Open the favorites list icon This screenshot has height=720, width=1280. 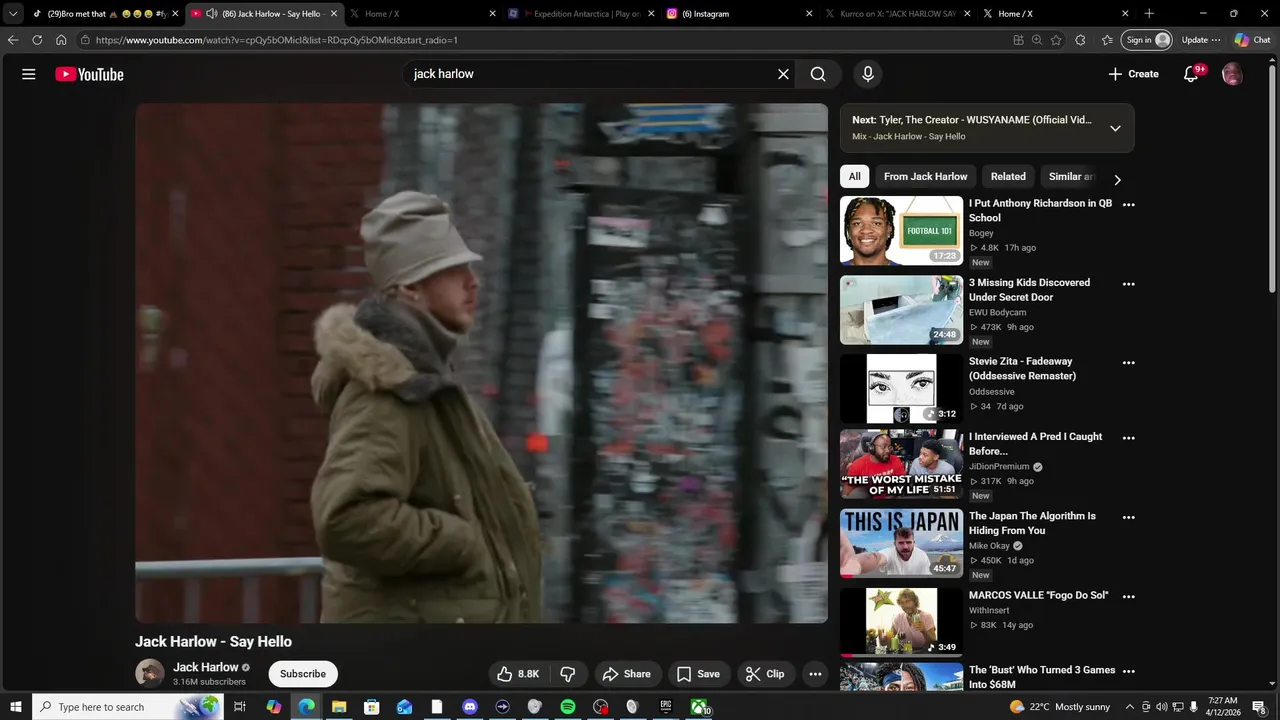pyautogui.click(x=1107, y=40)
